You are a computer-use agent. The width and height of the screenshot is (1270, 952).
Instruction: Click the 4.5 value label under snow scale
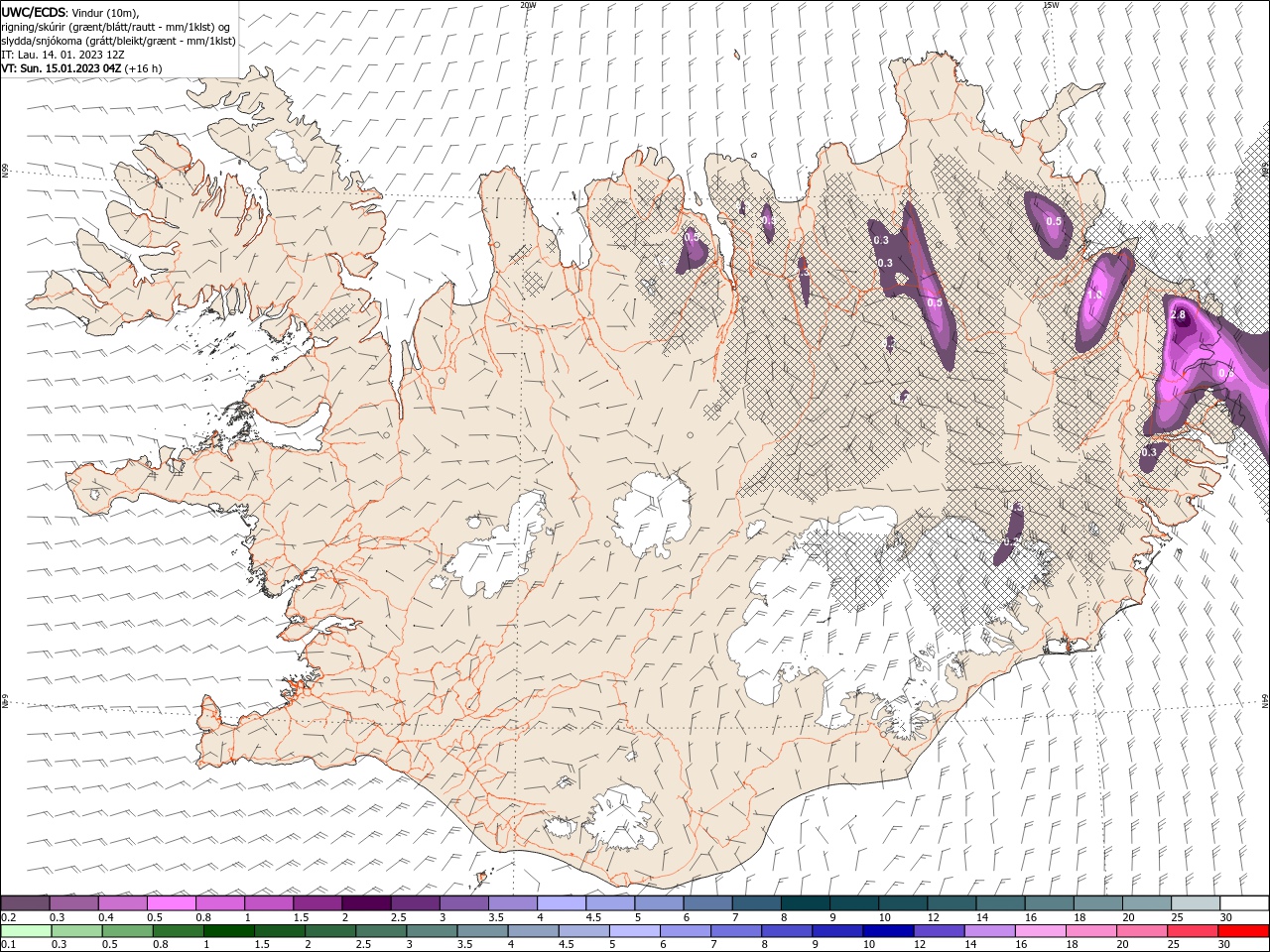click(592, 917)
